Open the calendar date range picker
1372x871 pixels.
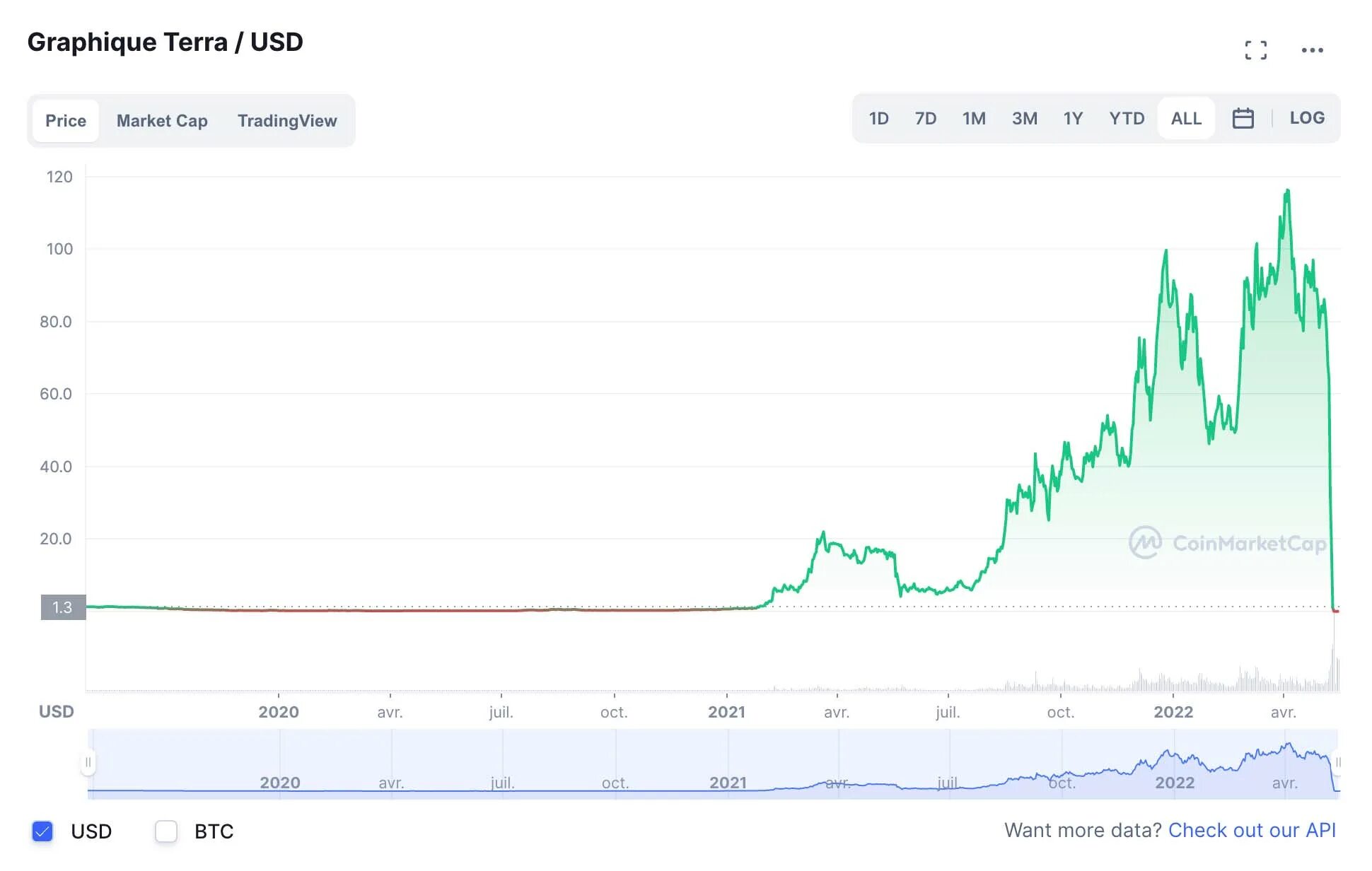click(1243, 118)
